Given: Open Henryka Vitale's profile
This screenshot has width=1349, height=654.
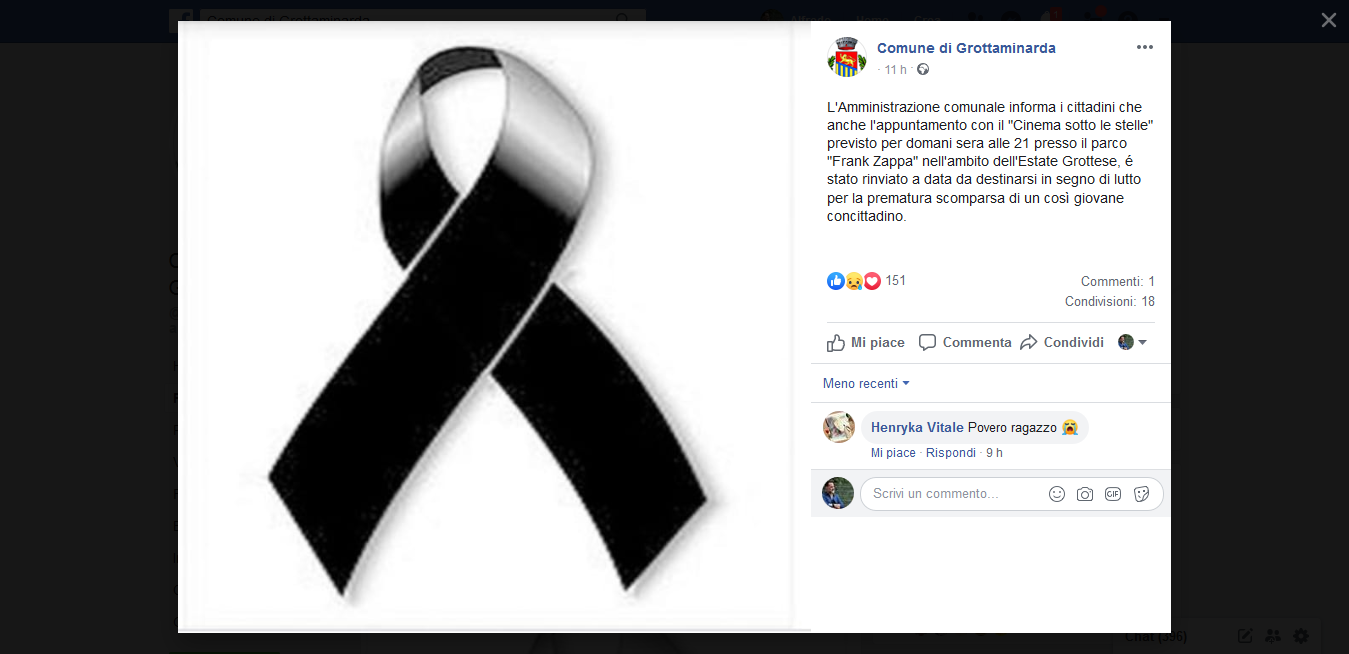Looking at the screenshot, I should coord(917,427).
